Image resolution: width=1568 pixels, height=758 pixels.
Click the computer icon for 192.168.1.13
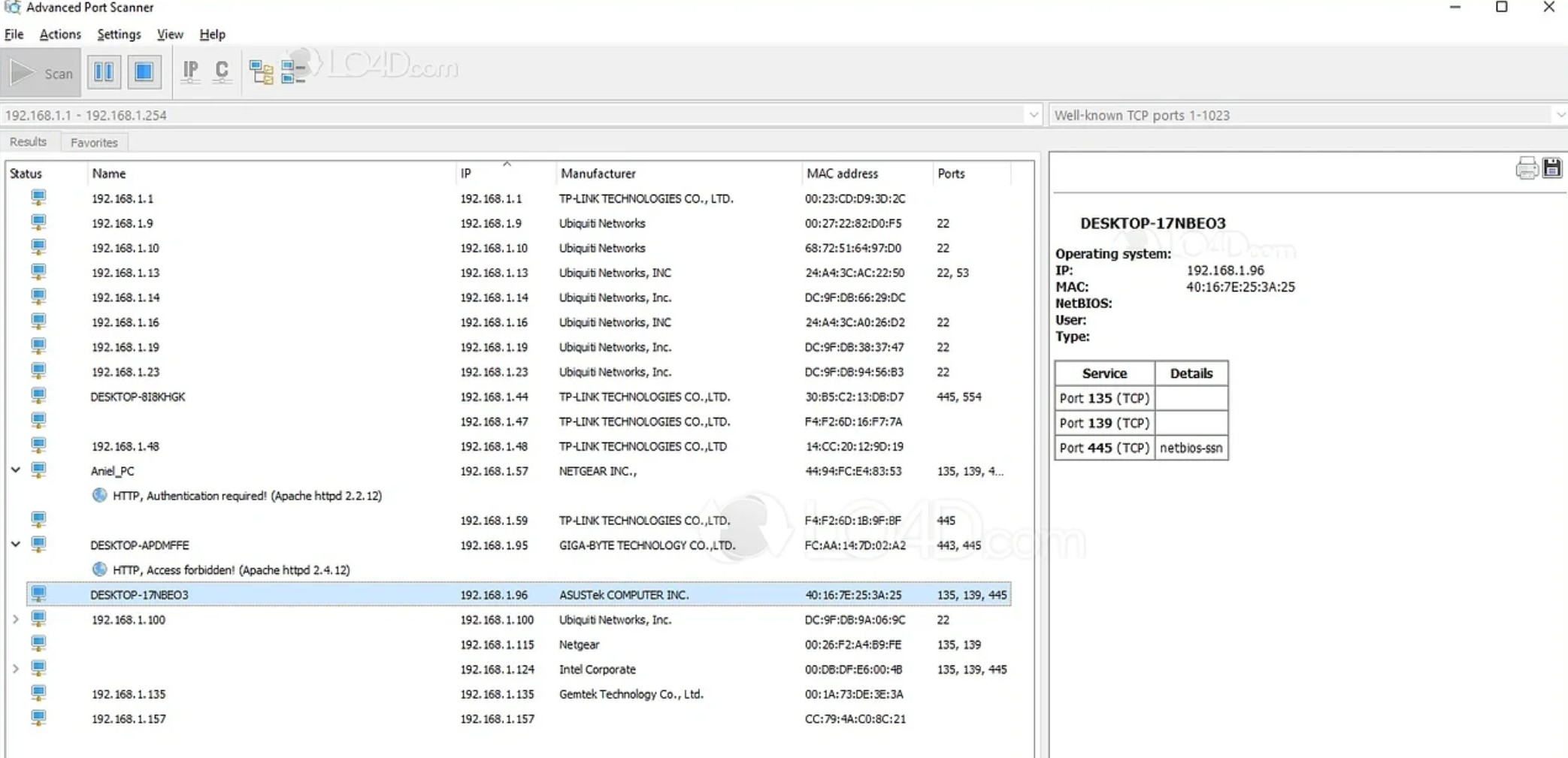coord(38,272)
